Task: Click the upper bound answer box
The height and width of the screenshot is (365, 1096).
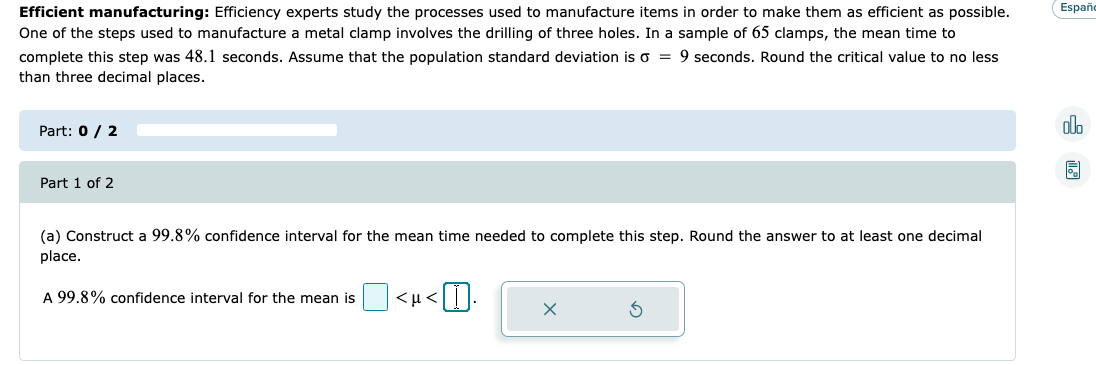Action: click(456, 297)
